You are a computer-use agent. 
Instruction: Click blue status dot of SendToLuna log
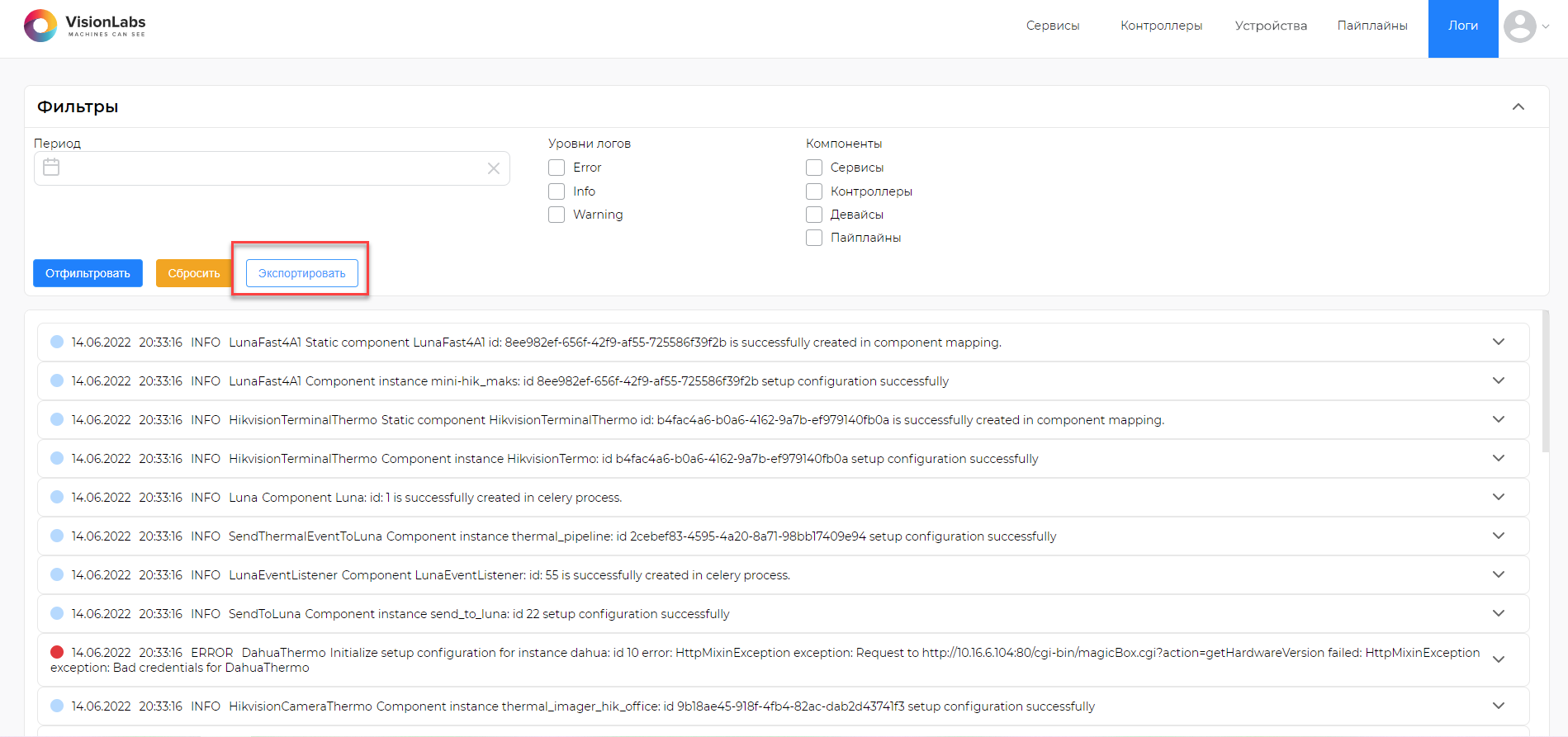pos(57,613)
